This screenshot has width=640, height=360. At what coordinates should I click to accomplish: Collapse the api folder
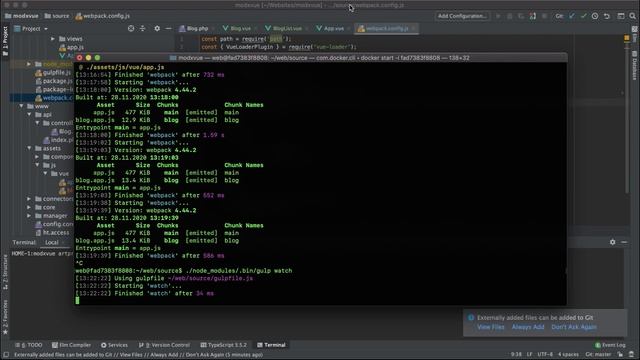pyautogui.click(x=29, y=115)
